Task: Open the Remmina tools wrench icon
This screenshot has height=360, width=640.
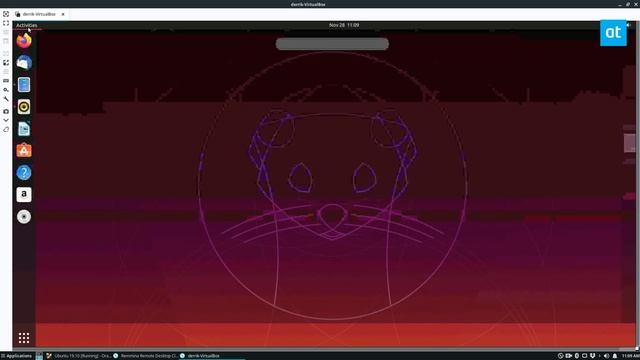Action: (6, 99)
